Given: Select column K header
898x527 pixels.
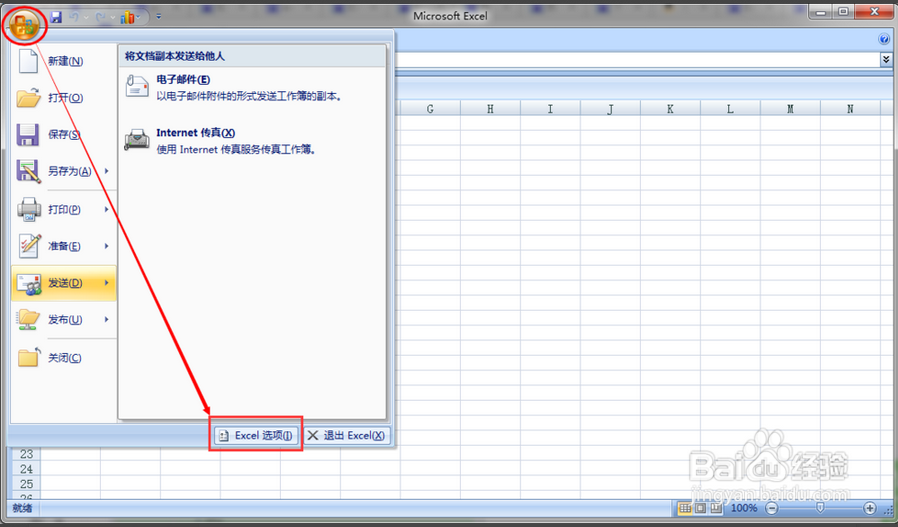Looking at the screenshot, I should pos(670,109).
